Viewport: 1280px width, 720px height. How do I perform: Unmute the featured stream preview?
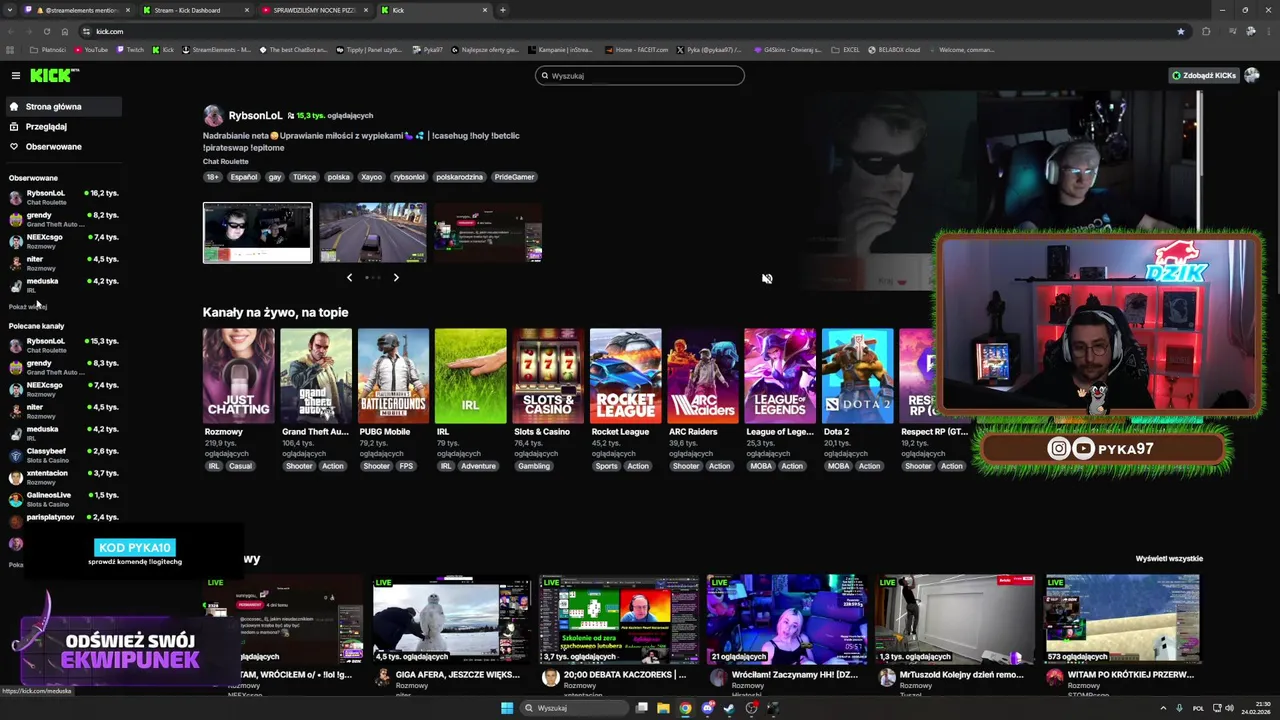coord(767,279)
